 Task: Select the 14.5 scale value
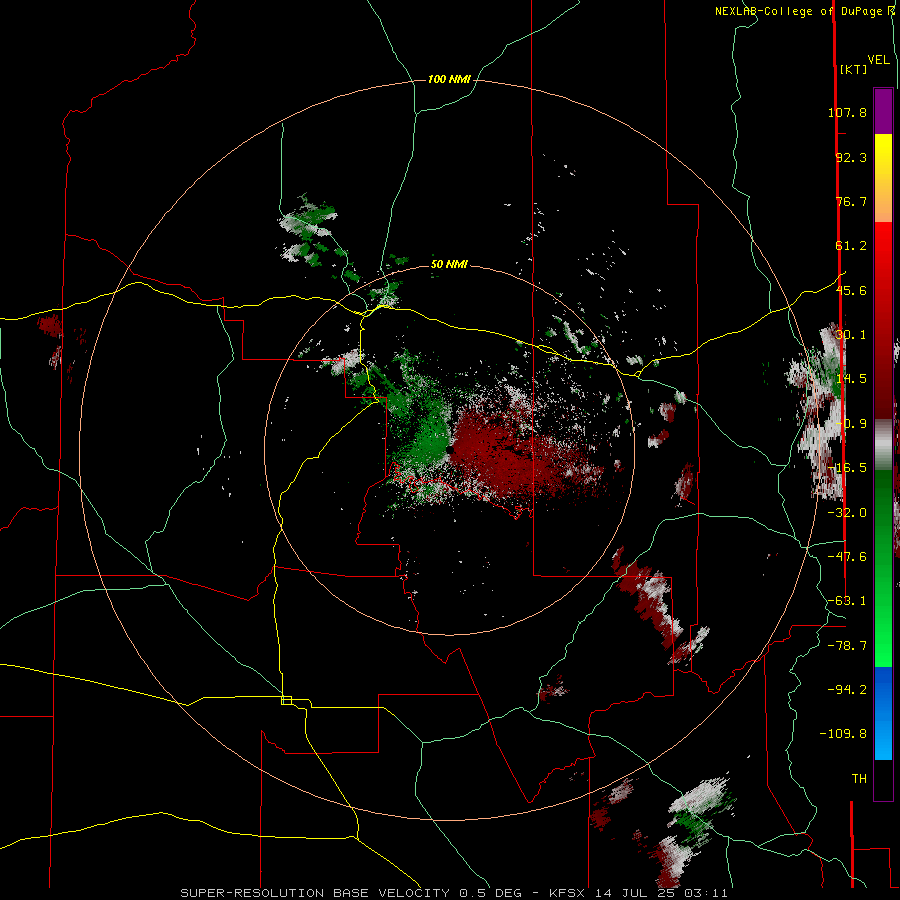click(851, 379)
